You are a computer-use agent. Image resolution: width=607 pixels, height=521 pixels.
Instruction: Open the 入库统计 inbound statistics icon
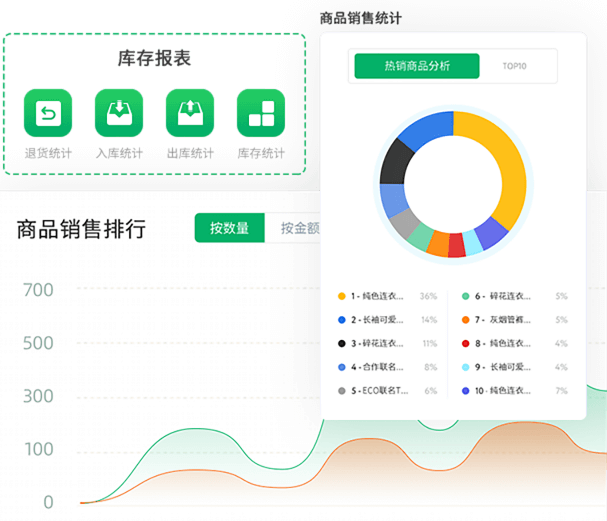coord(119,113)
